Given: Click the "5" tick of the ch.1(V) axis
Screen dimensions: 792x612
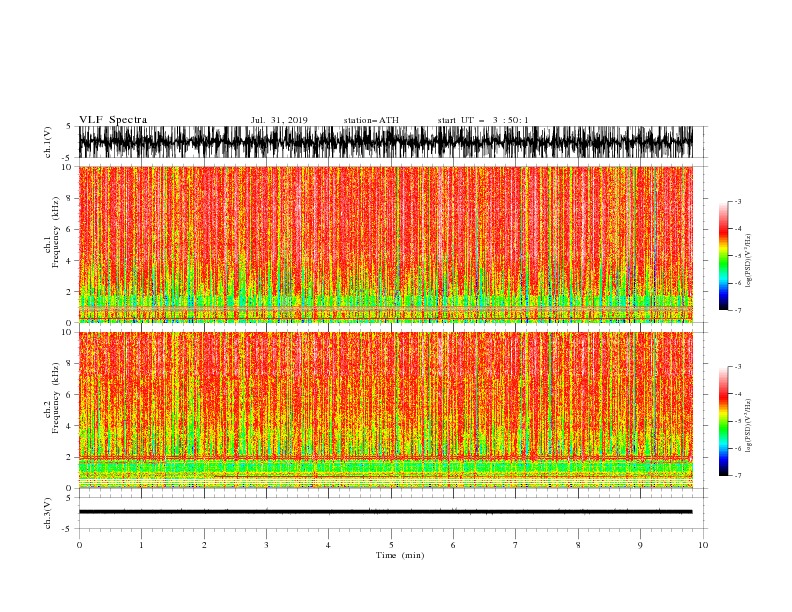Looking at the screenshot, I should (69, 126).
